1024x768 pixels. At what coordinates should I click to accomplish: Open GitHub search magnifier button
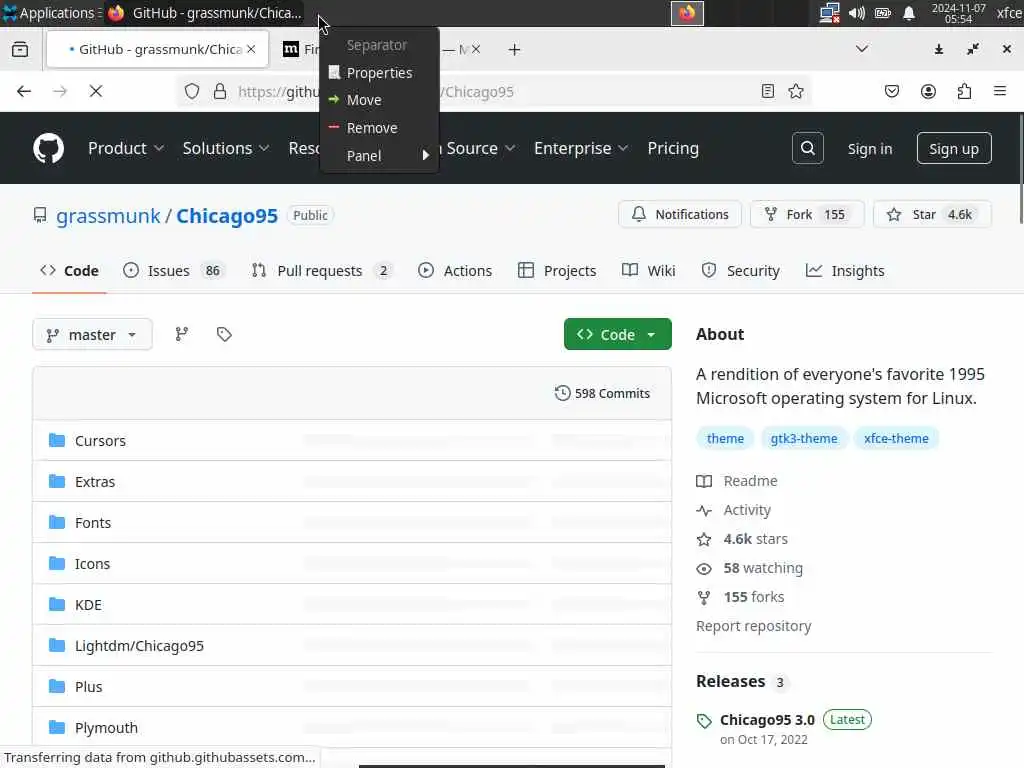pyautogui.click(x=807, y=148)
